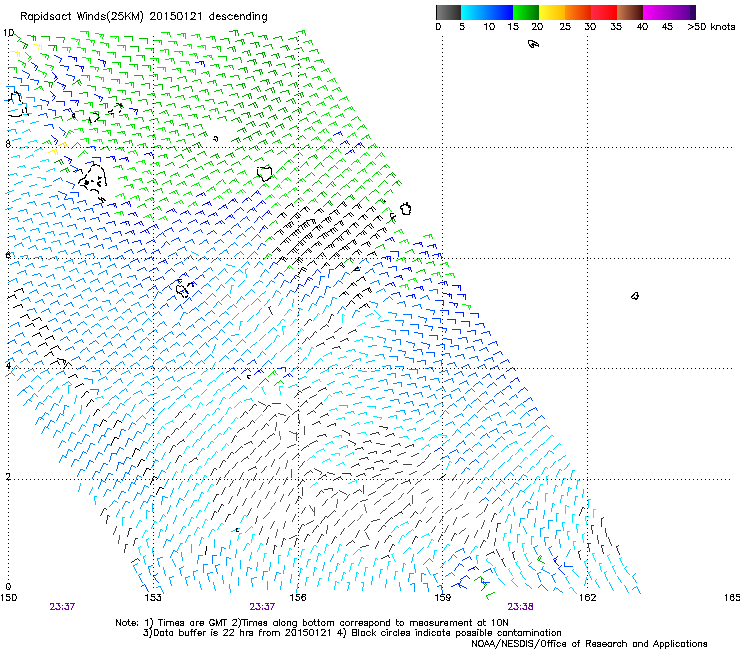The height and width of the screenshot is (650, 740).
Task: Click the gray 0-5 knots color swatch
Action: (448, 12)
